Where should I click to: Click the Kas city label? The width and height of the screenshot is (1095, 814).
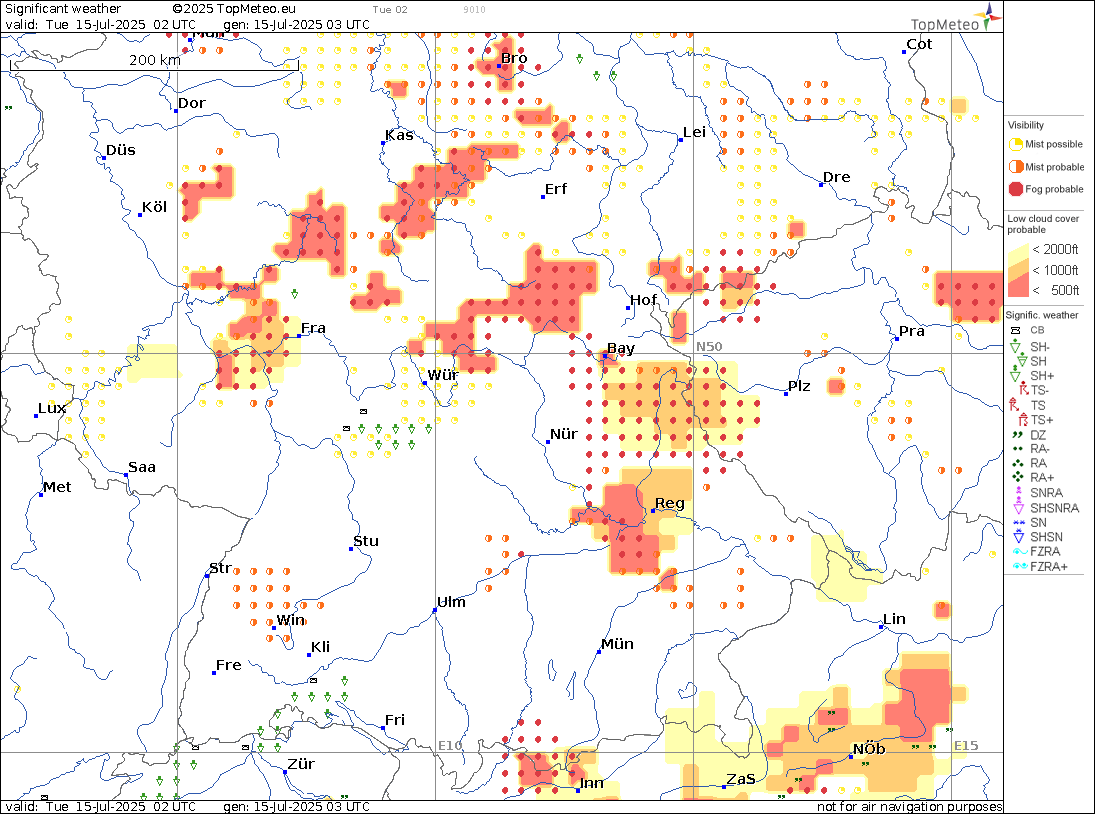pyautogui.click(x=399, y=135)
